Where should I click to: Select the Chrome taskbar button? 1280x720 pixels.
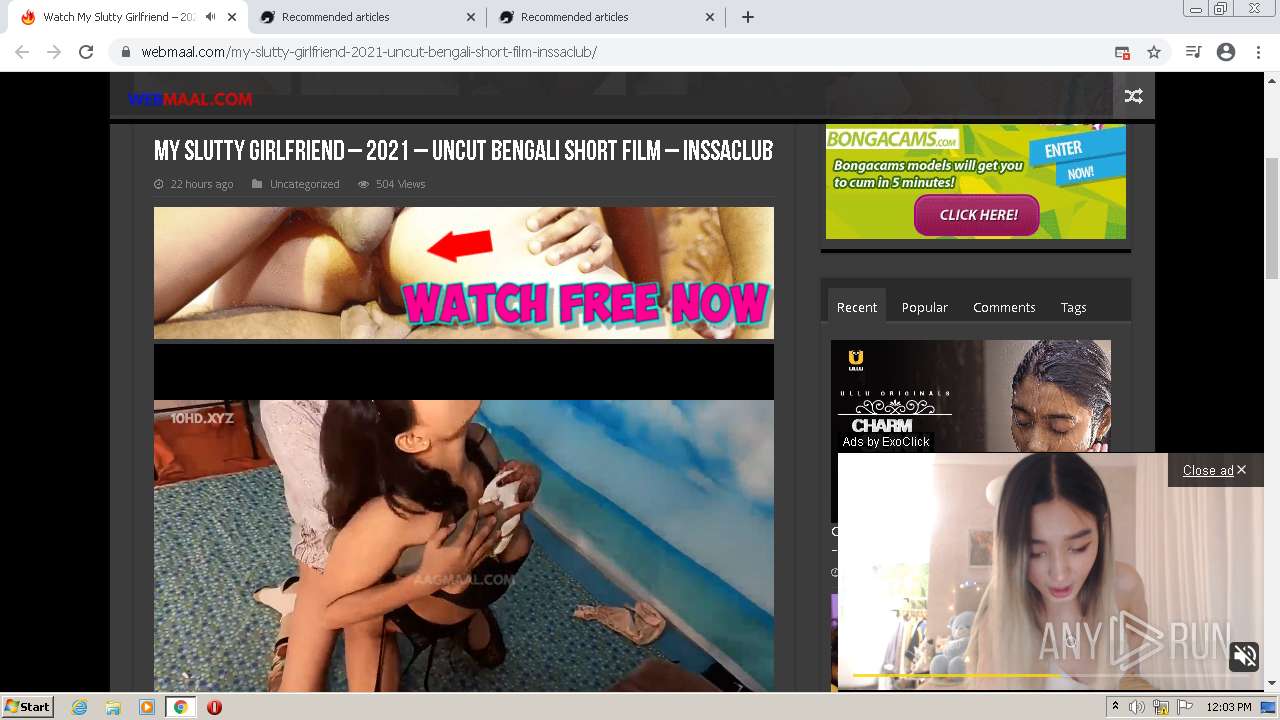[x=181, y=707]
